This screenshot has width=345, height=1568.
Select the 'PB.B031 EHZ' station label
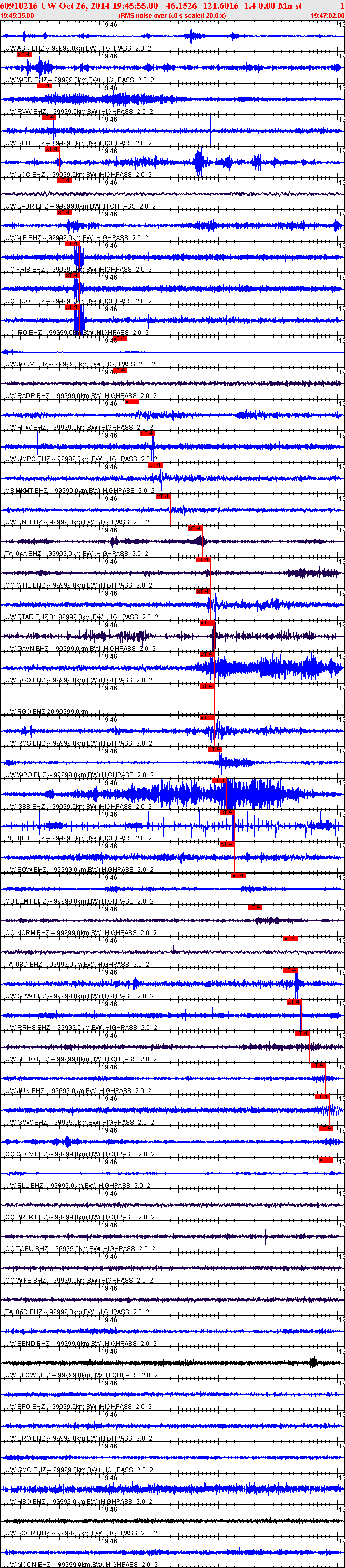coord(25,839)
